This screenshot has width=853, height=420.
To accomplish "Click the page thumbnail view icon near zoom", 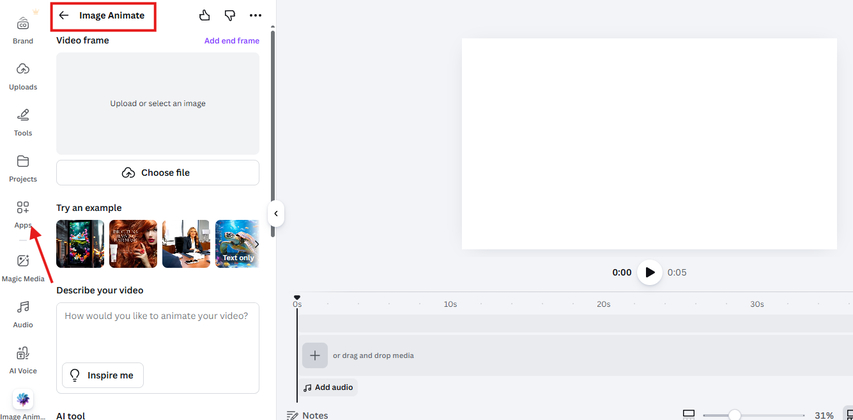I will coord(689,415).
